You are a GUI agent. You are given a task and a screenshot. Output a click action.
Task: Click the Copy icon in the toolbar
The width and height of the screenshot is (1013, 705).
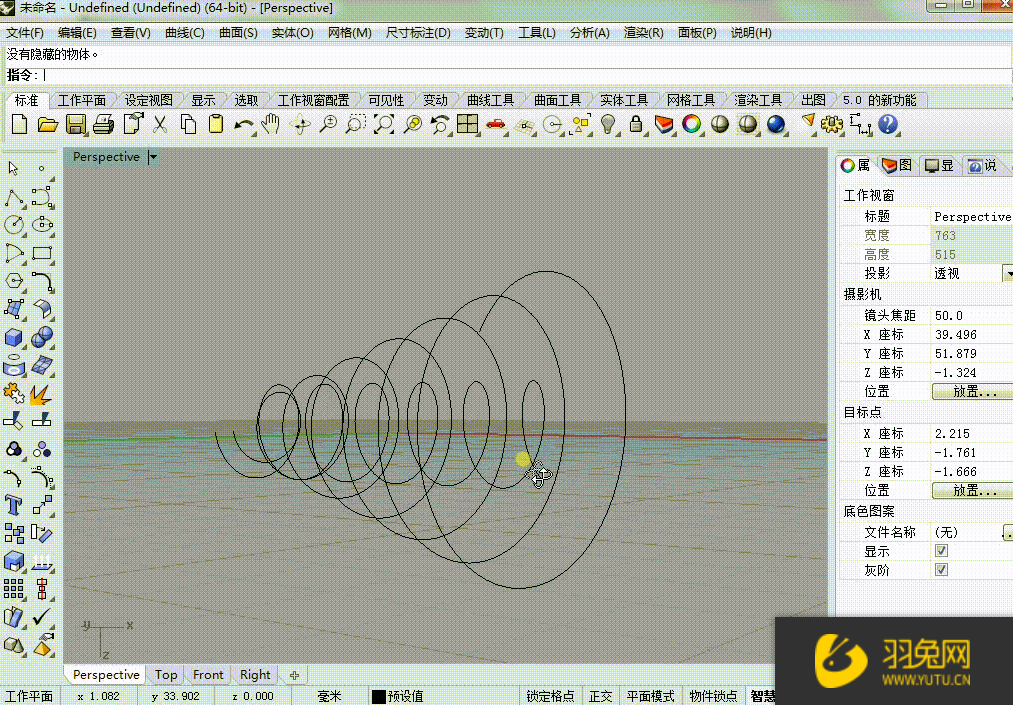188,124
